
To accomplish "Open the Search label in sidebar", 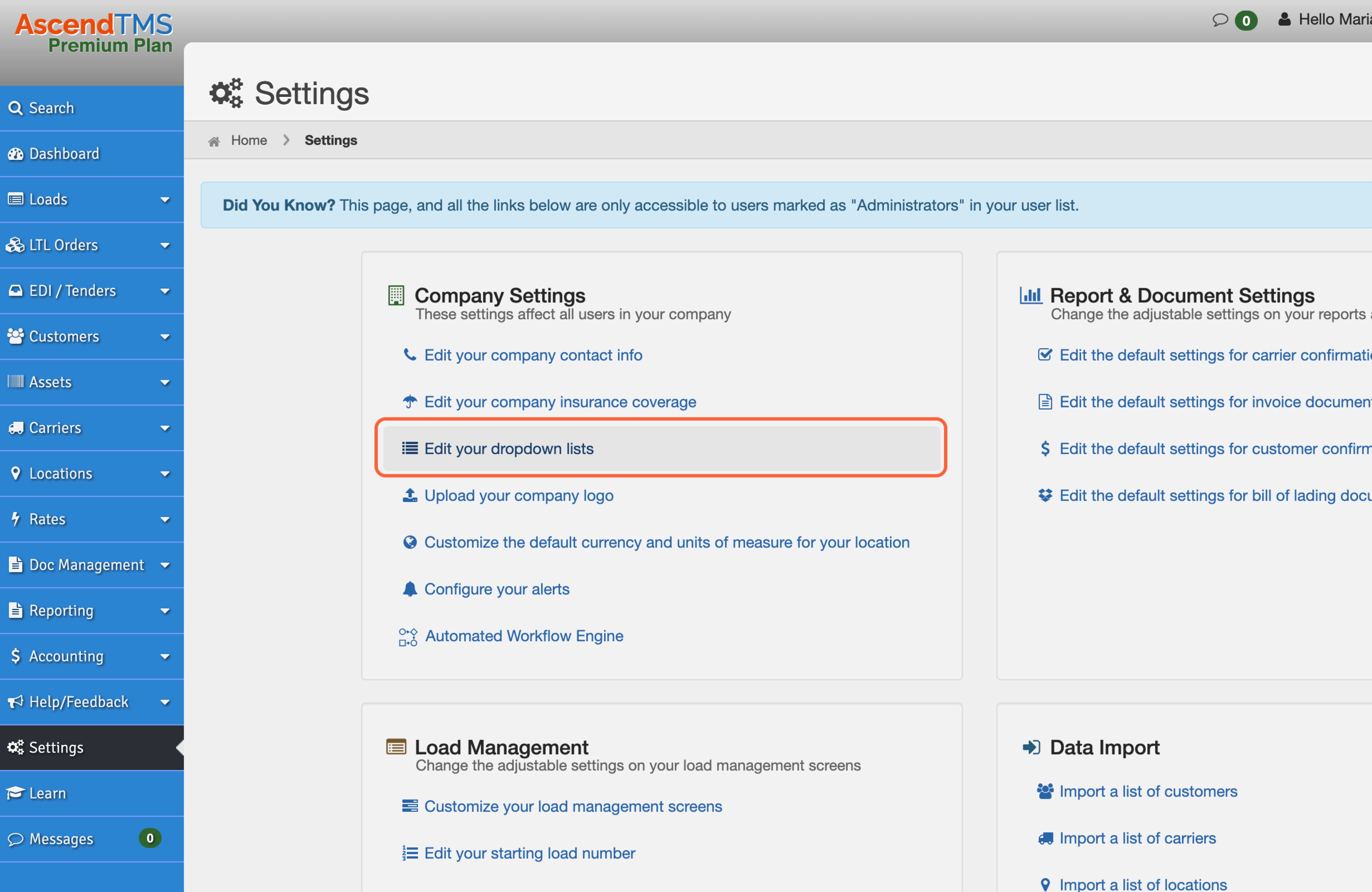I will [x=51, y=108].
